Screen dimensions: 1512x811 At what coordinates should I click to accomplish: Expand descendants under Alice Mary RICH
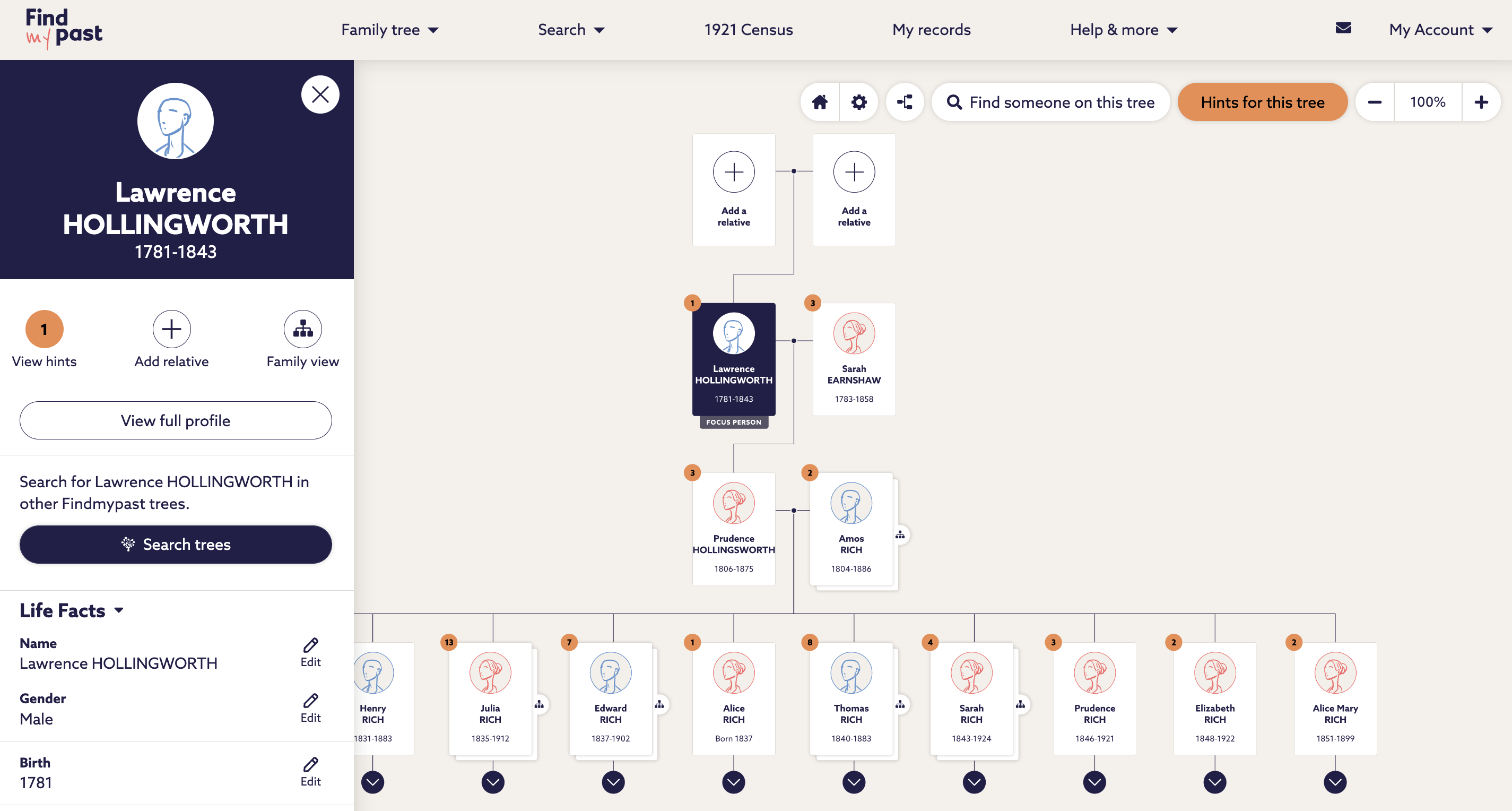1335,782
